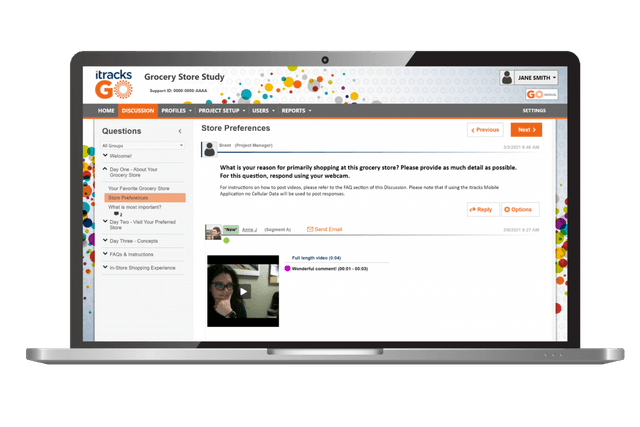
Task: Click the purple marker beside Wonderful comment
Action: [x=287, y=268]
